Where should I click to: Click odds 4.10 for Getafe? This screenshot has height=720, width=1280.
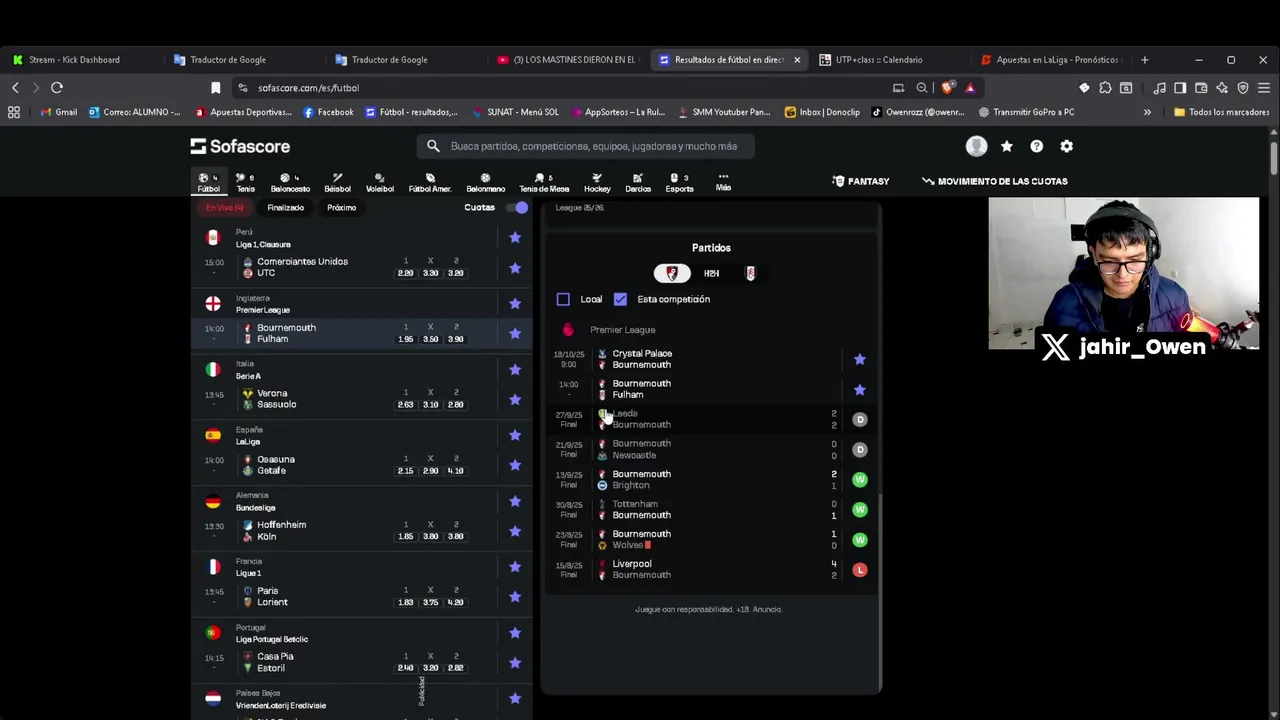(455, 471)
